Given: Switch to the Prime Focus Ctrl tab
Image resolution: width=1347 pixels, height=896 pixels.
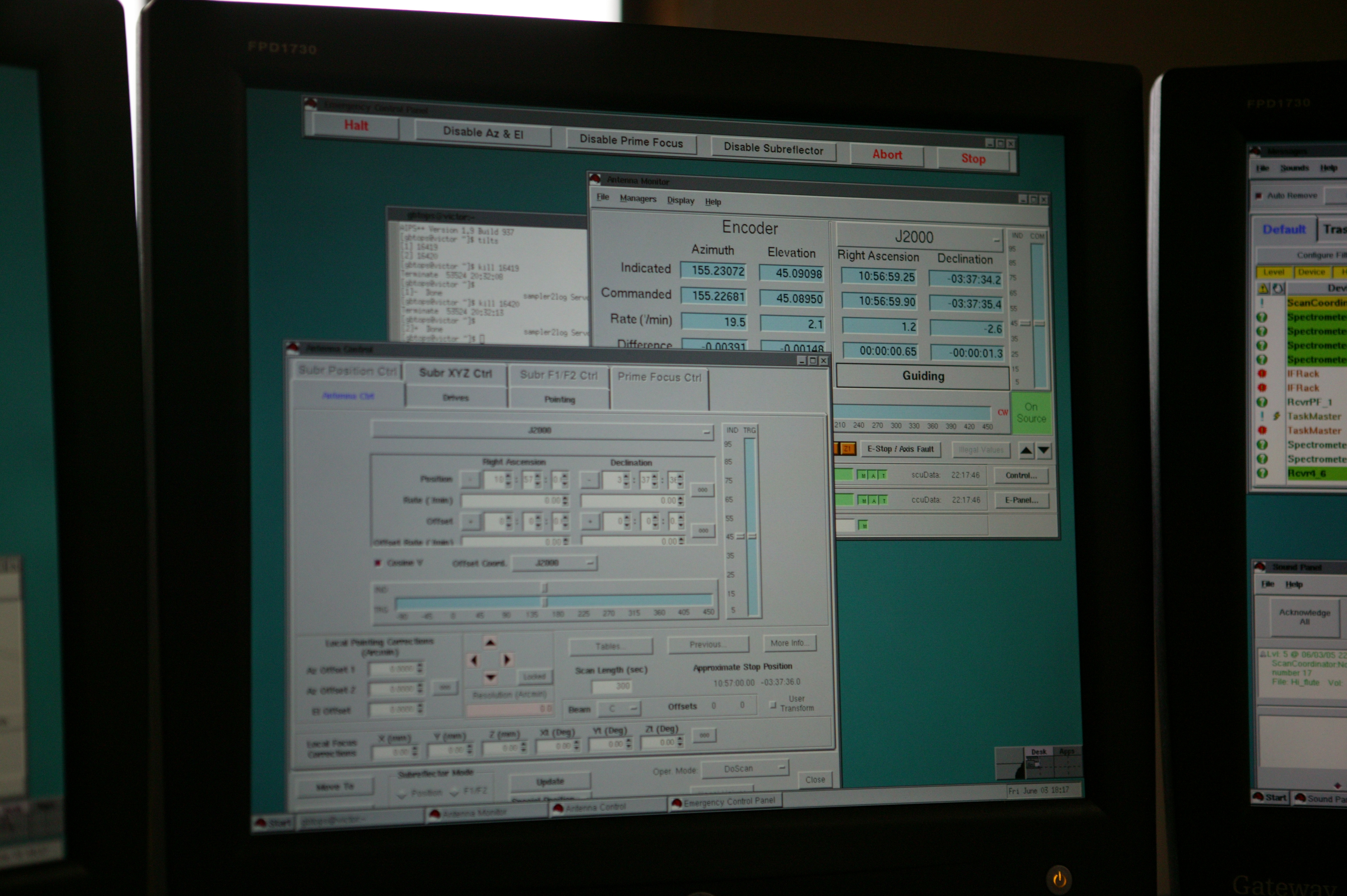Looking at the screenshot, I should 660,377.
